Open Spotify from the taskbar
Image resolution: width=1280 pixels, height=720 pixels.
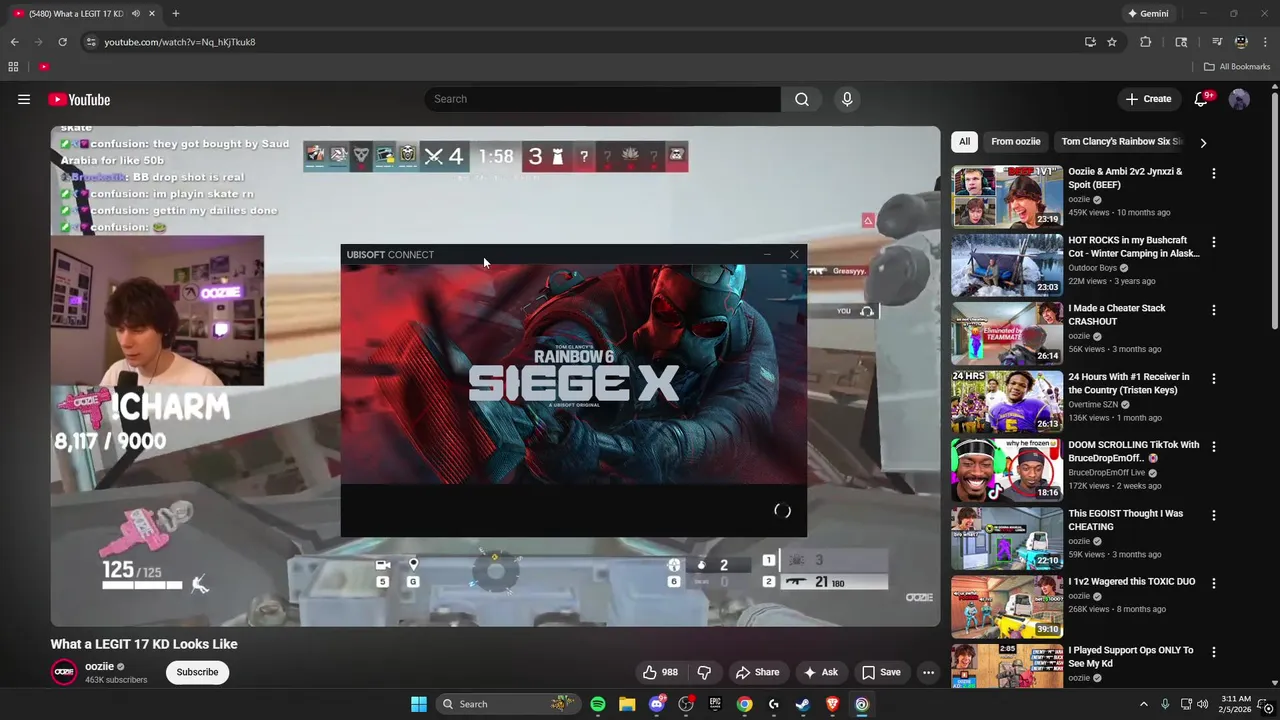(x=597, y=704)
